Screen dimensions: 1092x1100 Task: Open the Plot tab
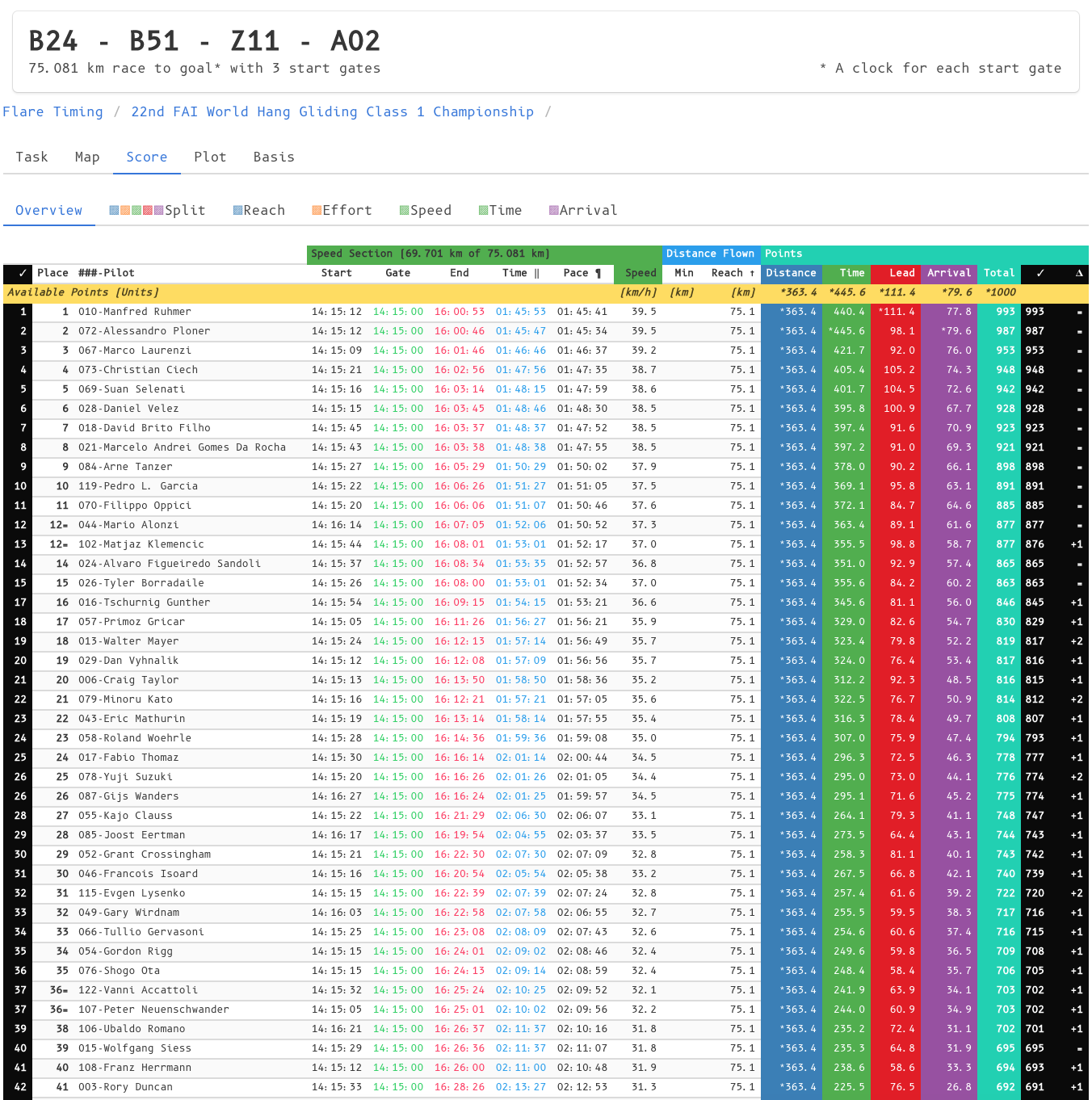(x=210, y=157)
